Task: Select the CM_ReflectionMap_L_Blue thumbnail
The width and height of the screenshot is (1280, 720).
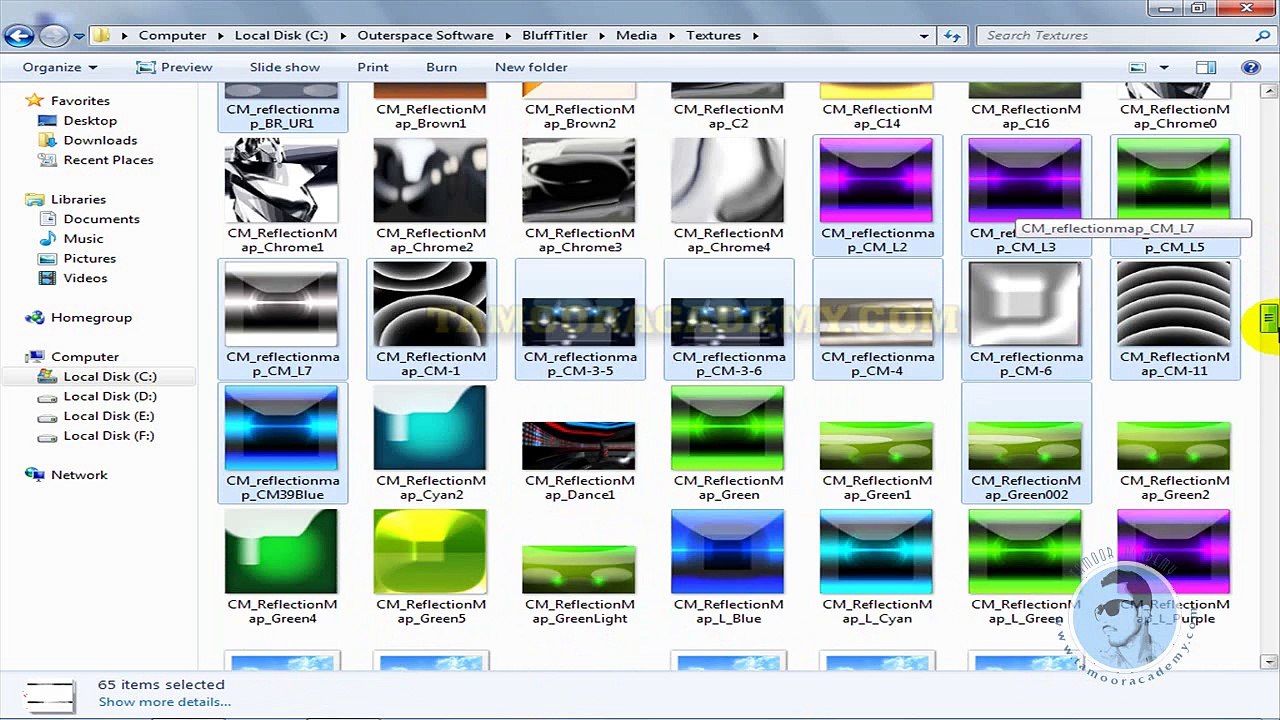Action: point(728,553)
